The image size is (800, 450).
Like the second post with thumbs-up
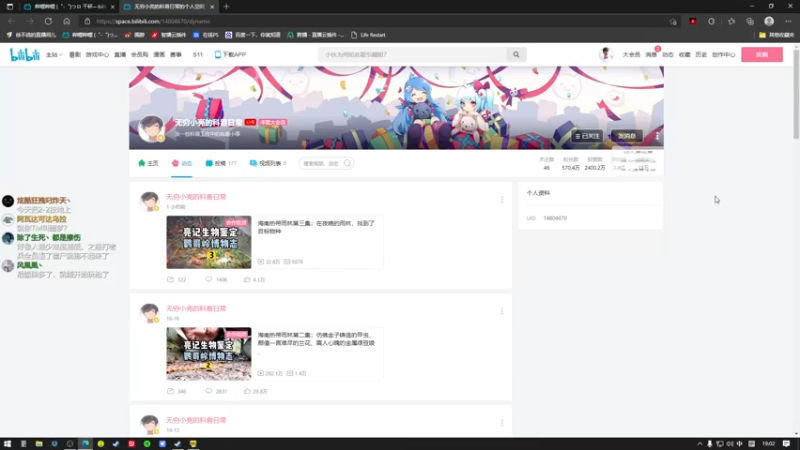coord(247,391)
